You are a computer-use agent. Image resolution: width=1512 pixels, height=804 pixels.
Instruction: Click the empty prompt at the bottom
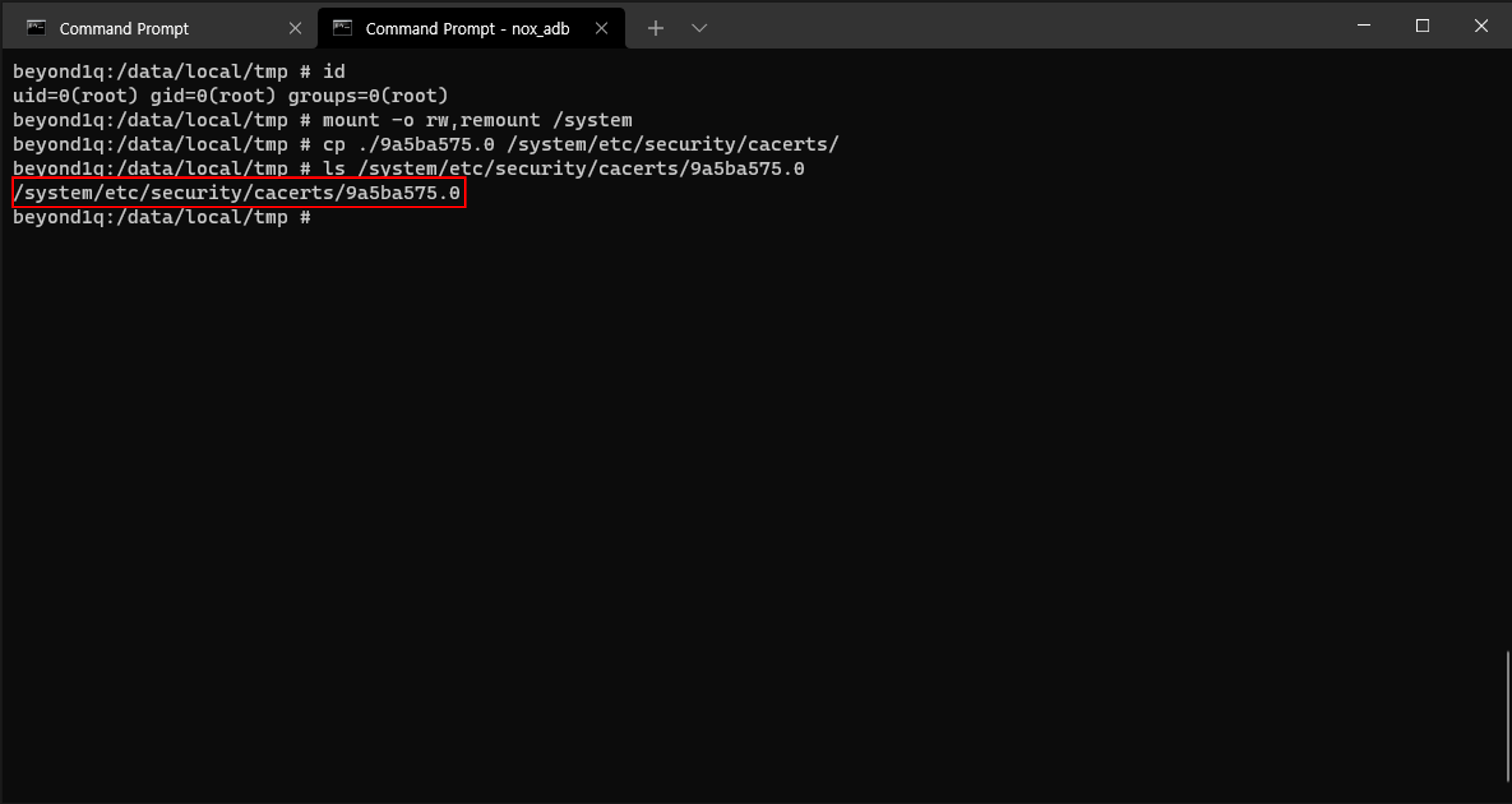pyautogui.click(x=162, y=218)
